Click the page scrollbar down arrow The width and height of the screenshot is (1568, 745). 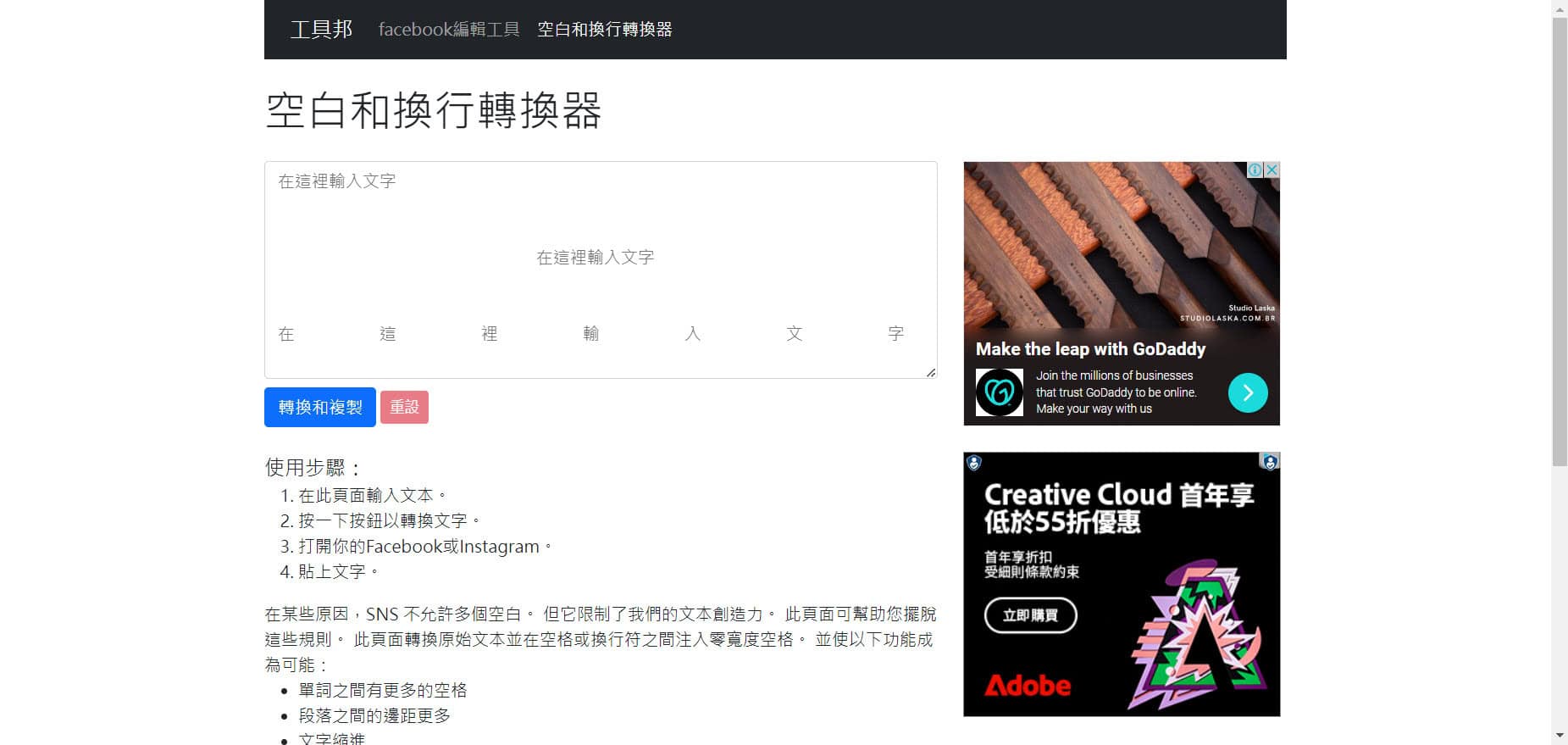point(1560,736)
